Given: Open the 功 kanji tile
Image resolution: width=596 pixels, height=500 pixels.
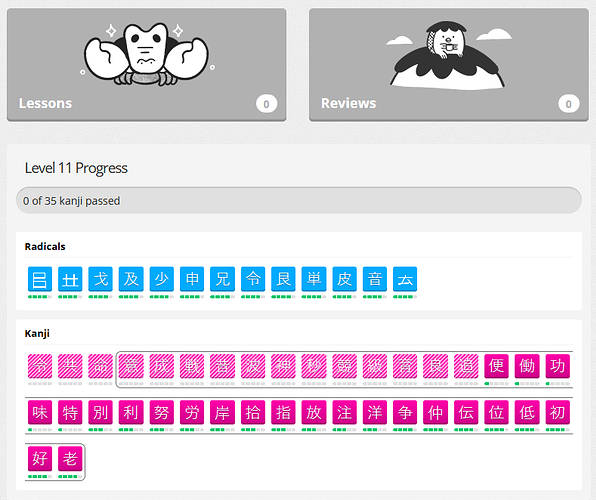Looking at the screenshot, I should [x=558, y=366].
